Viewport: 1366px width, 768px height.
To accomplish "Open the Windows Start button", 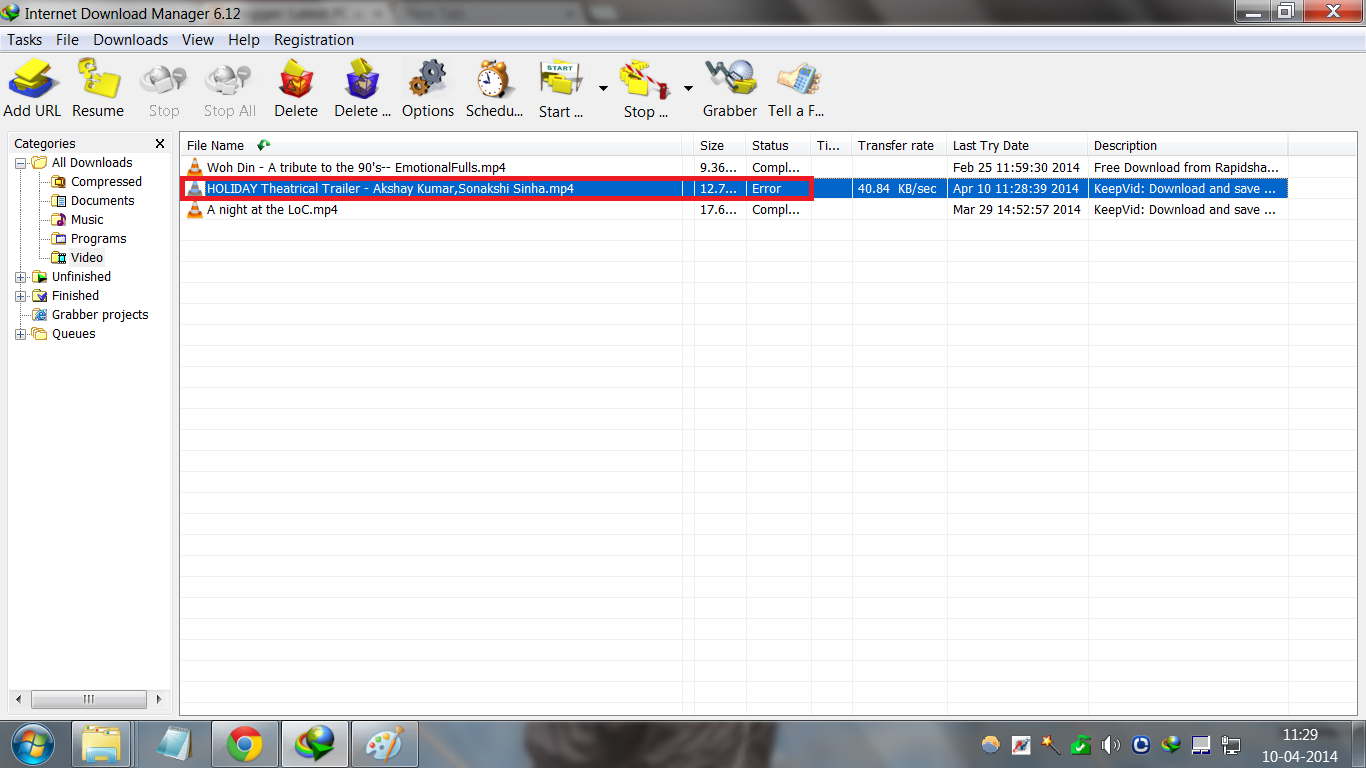I will (x=32, y=745).
